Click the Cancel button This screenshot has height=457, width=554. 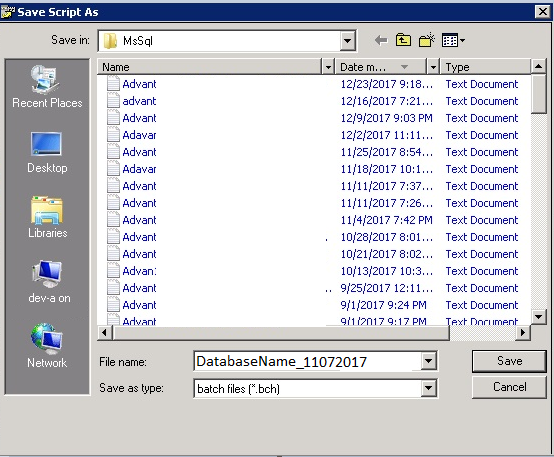(509, 387)
